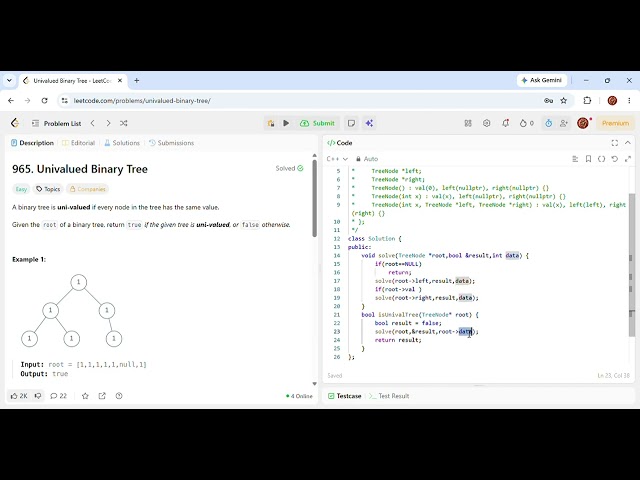Open the debugger icon beside Run
Screen dimensions: 640x480
click(x=271, y=123)
